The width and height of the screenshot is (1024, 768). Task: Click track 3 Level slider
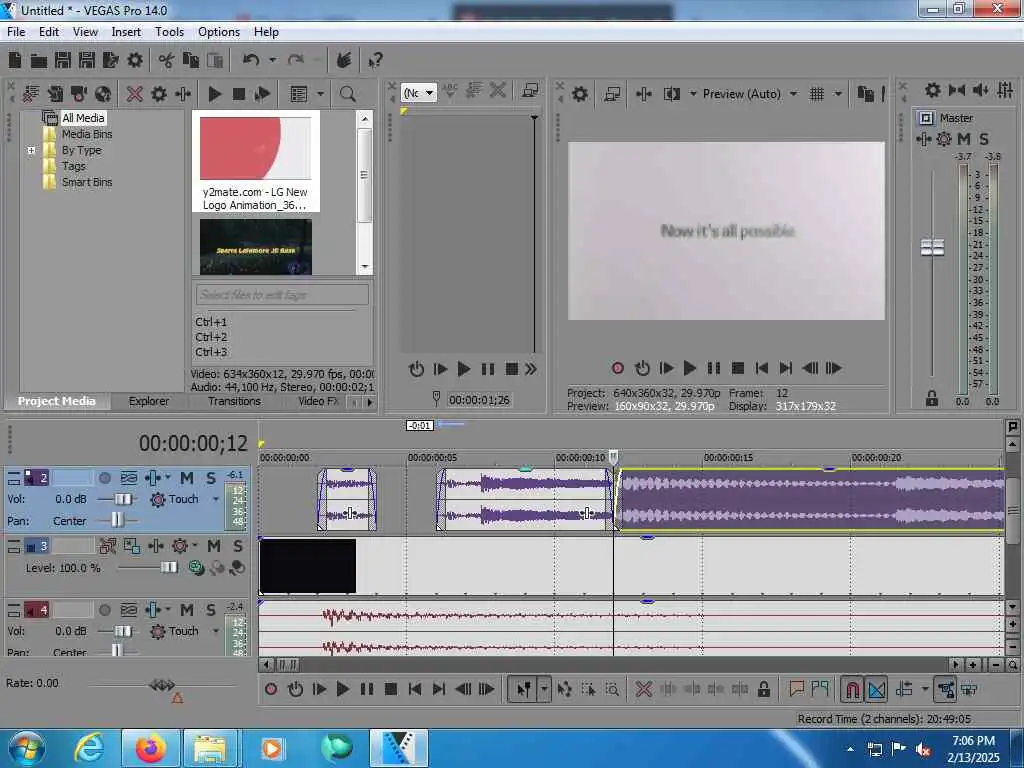(x=169, y=568)
